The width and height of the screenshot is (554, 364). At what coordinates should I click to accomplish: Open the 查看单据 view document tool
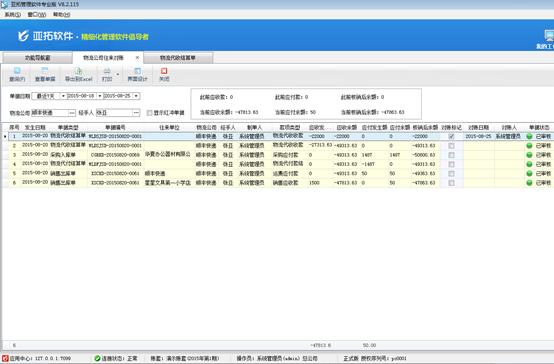(x=45, y=71)
